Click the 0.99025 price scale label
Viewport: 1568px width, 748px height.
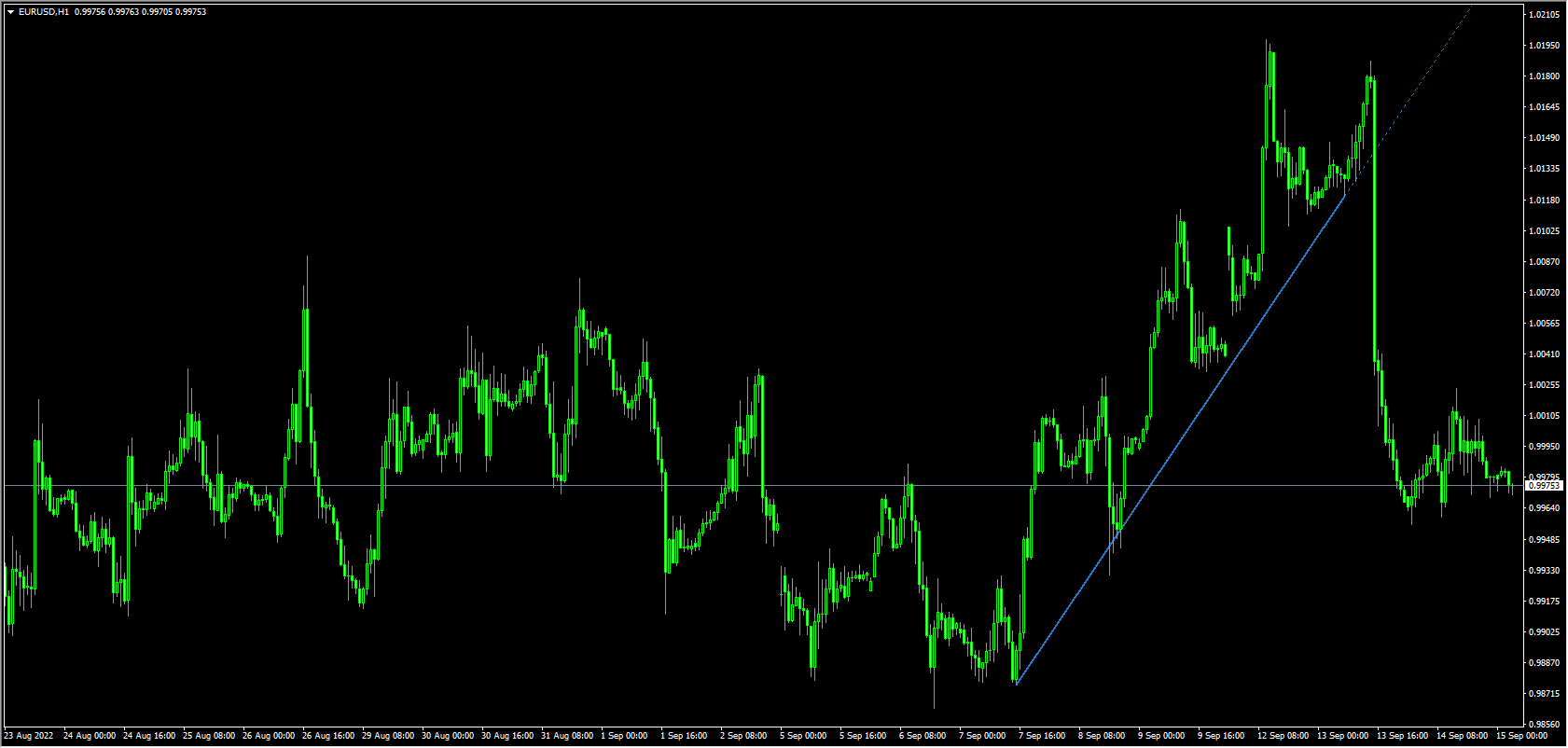[x=1545, y=631]
